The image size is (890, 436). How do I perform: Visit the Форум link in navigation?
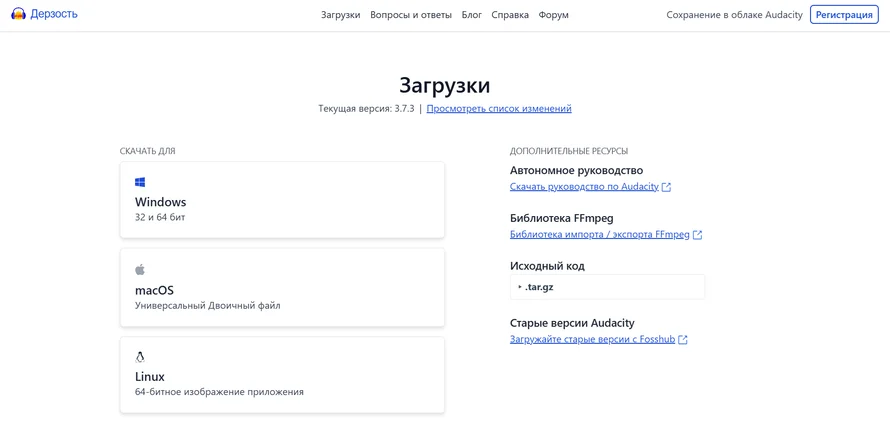[x=553, y=15]
